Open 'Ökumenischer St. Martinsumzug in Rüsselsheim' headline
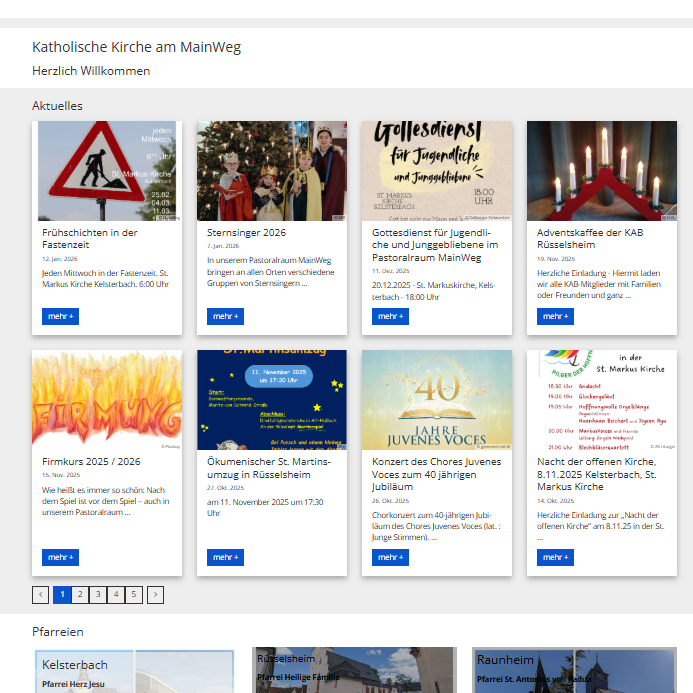This screenshot has height=693, width=693. 260,468
